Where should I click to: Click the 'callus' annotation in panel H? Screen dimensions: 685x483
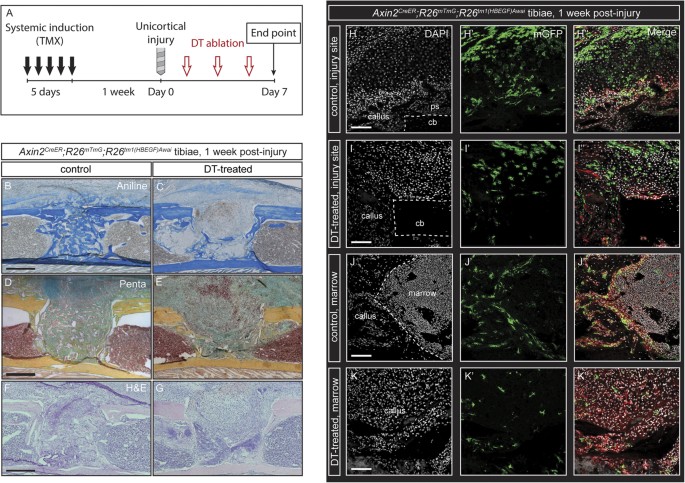[x=378, y=117]
